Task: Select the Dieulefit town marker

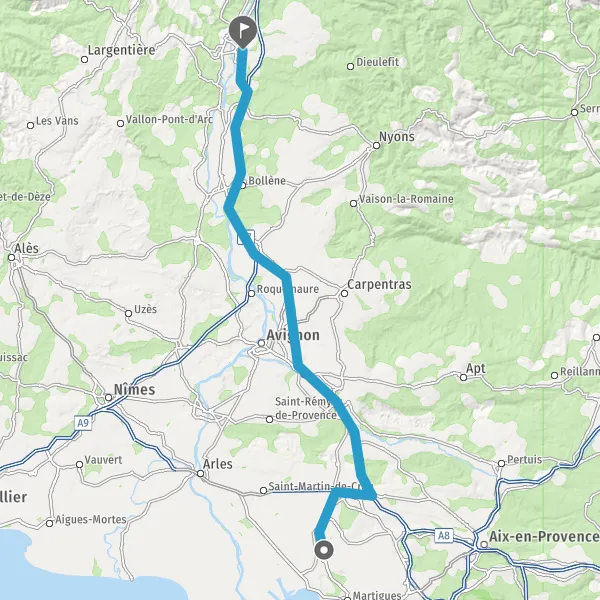Action: [350, 67]
